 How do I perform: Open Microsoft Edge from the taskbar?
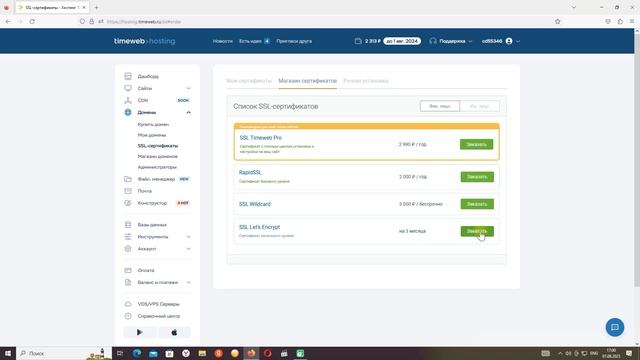pos(137,353)
